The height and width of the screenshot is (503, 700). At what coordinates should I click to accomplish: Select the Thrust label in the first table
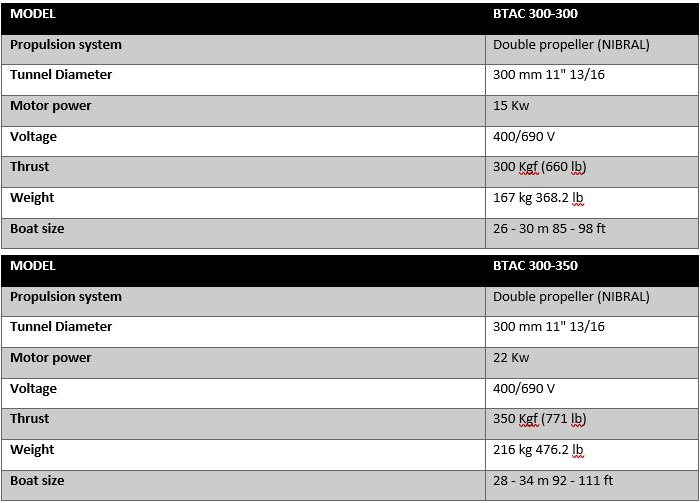point(29,167)
